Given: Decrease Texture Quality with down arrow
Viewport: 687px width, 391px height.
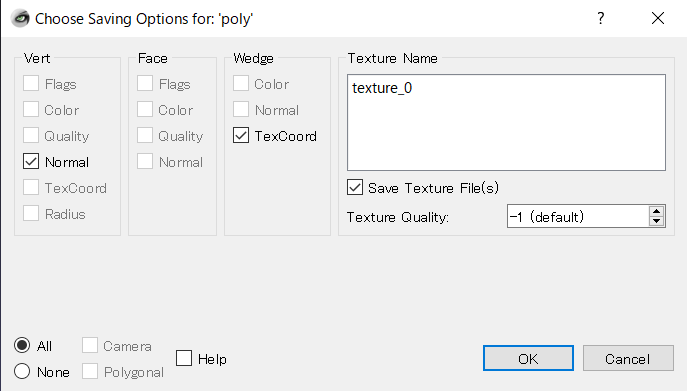Looking at the screenshot, I should point(656,221).
